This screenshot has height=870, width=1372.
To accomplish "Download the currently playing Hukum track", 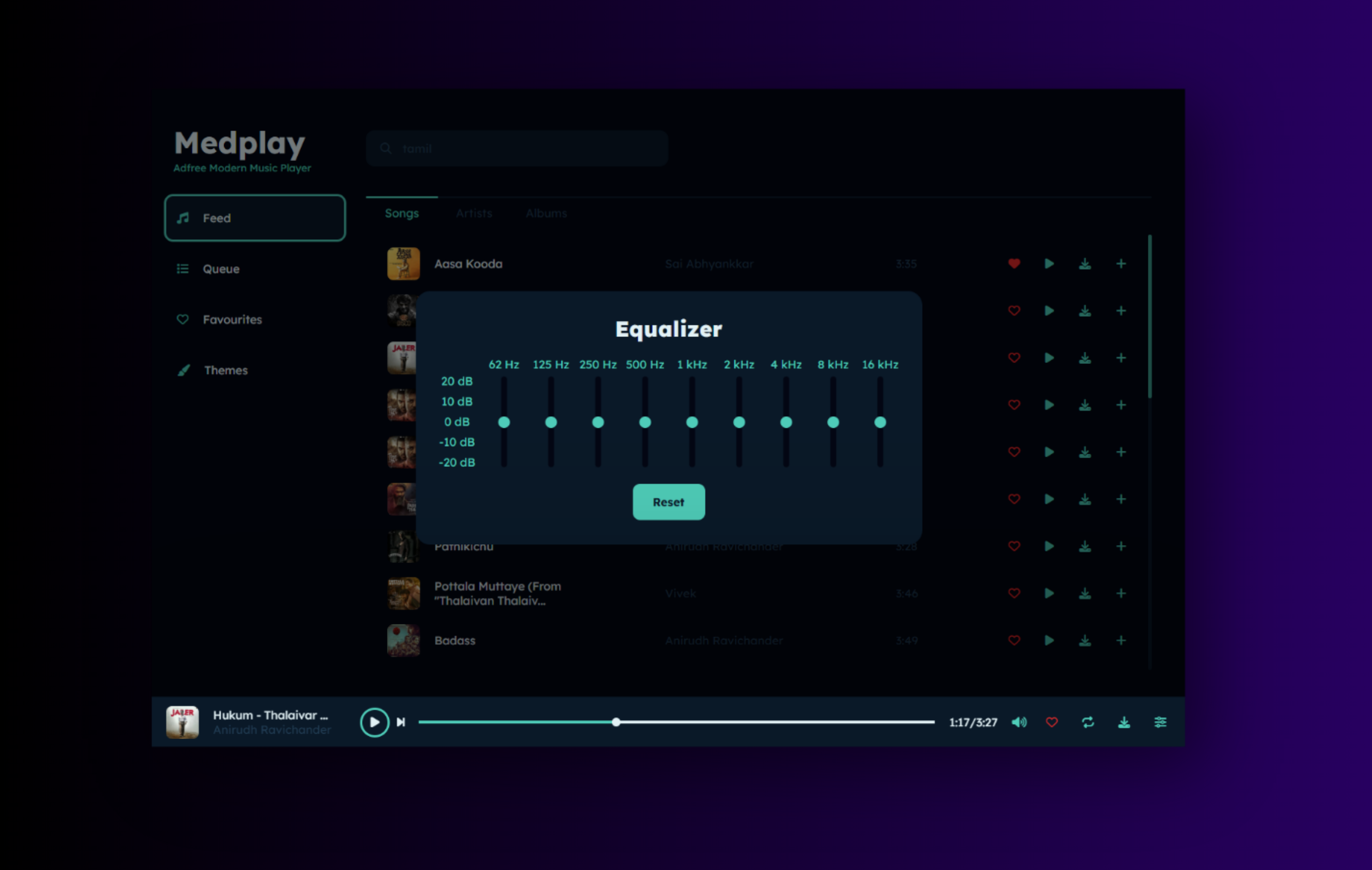I will 1124,722.
